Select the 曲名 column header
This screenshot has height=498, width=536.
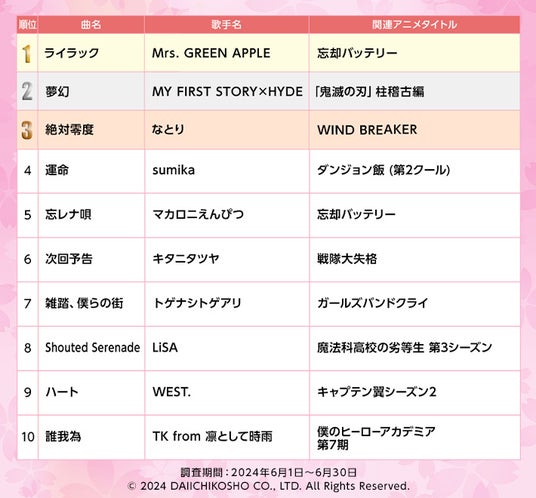point(91,25)
